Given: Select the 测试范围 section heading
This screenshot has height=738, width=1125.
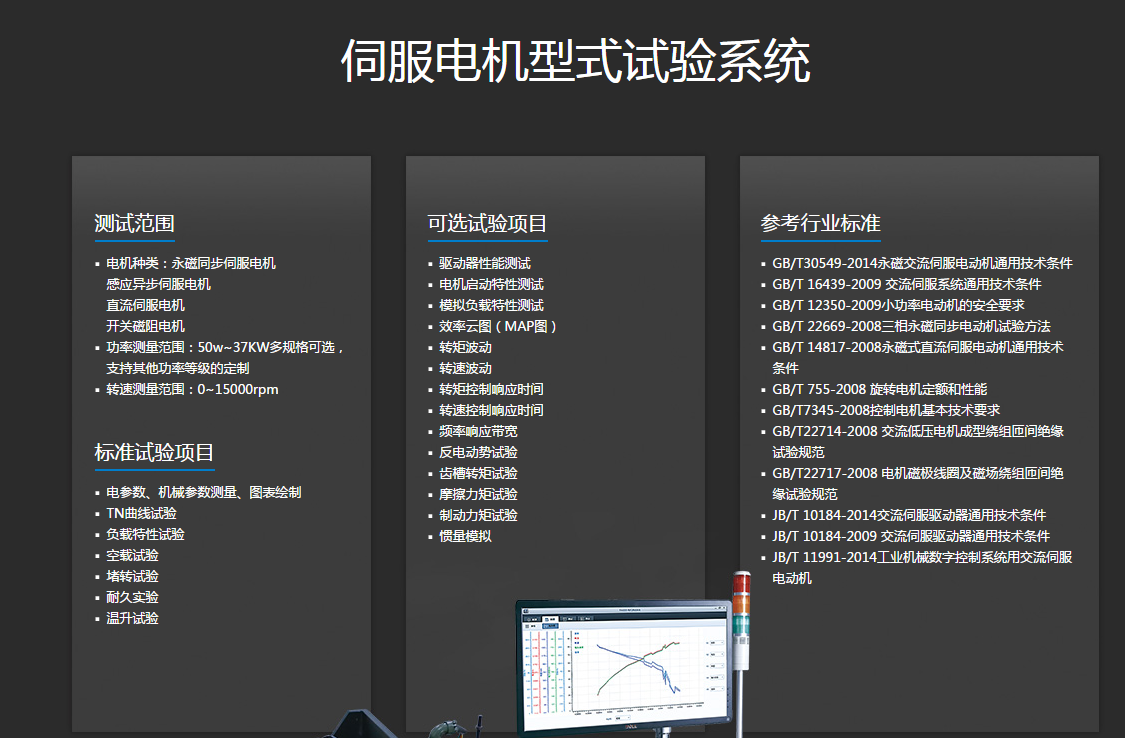Looking at the screenshot, I should (135, 223).
